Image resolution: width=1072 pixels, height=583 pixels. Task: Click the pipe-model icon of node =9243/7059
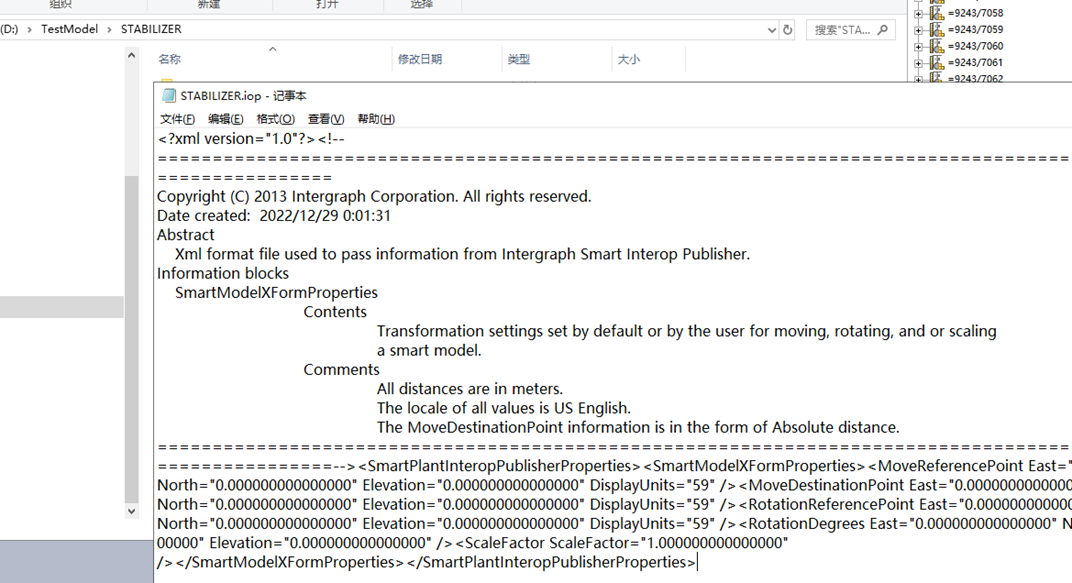click(937, 29)
